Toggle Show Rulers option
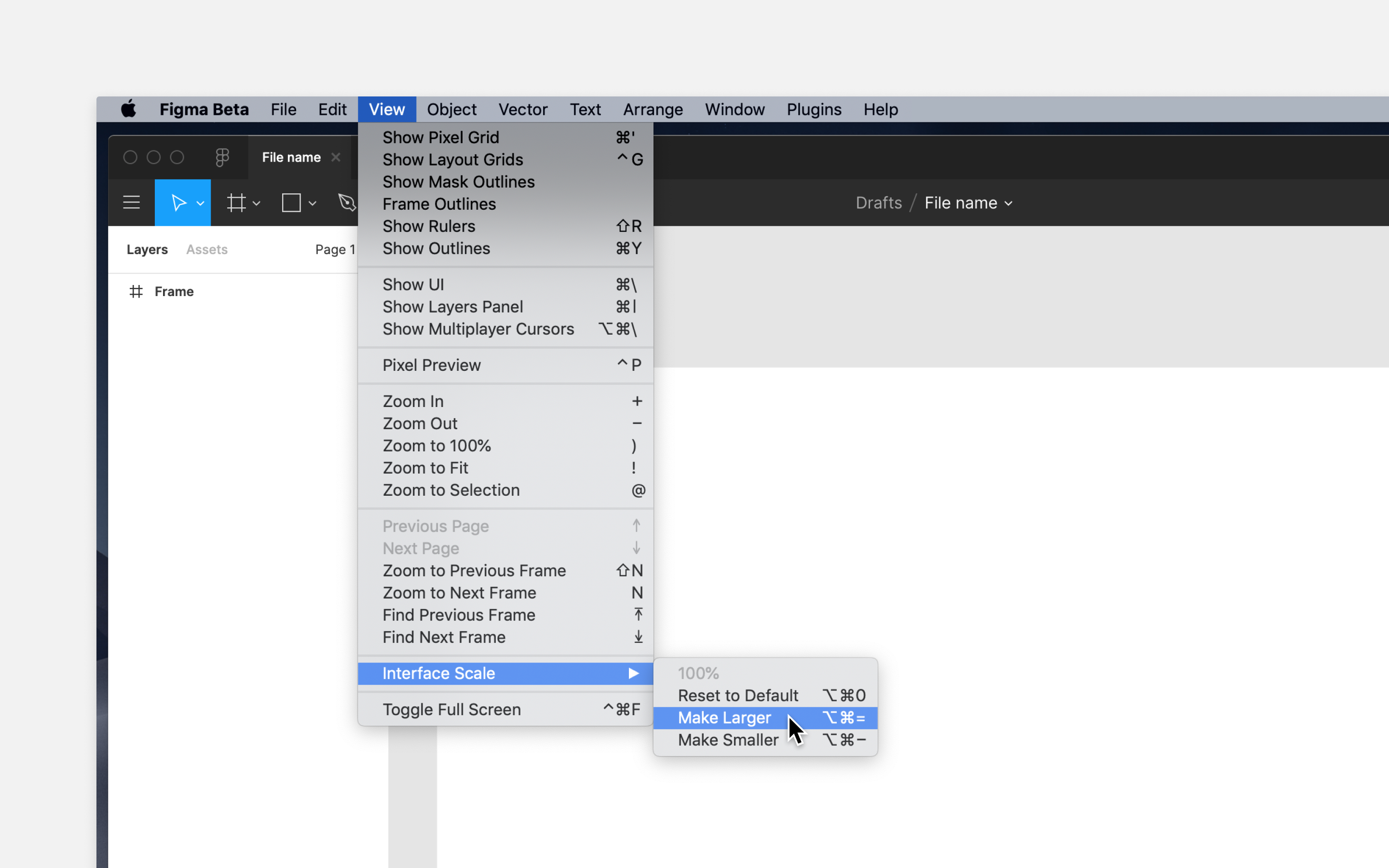Image resolution: width=1389 pixels, height=868 pixels. coord(428,226)
